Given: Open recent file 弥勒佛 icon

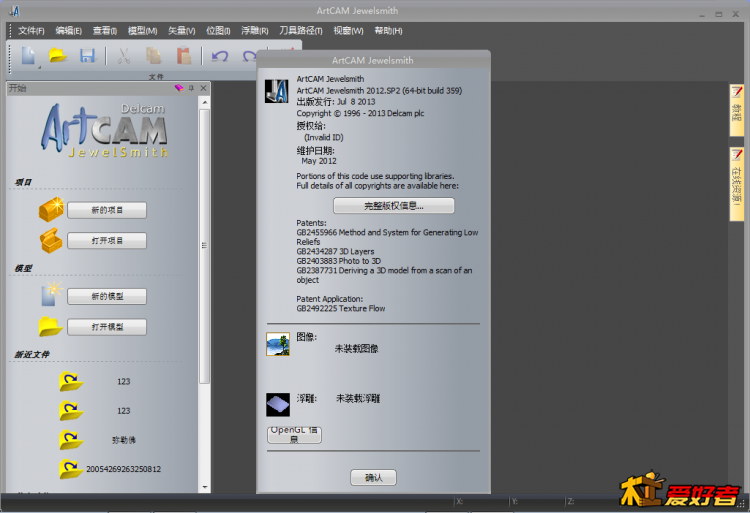Looking at the screenshot, I should [x=71, y=440].
